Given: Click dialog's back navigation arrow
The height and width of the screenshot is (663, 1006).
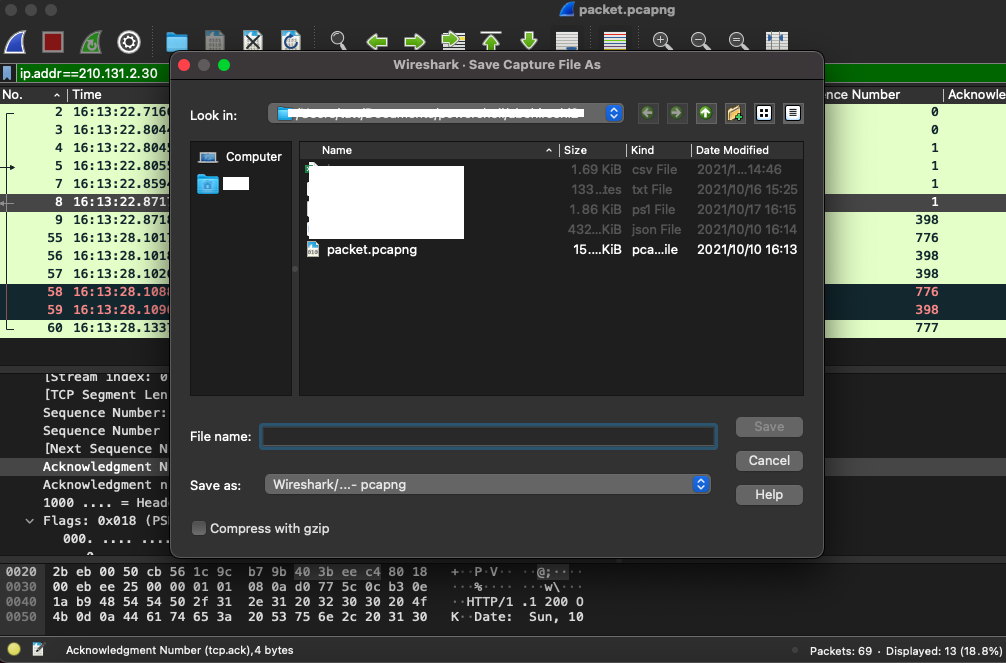Looking at the screenshot, I should (647, 114).
